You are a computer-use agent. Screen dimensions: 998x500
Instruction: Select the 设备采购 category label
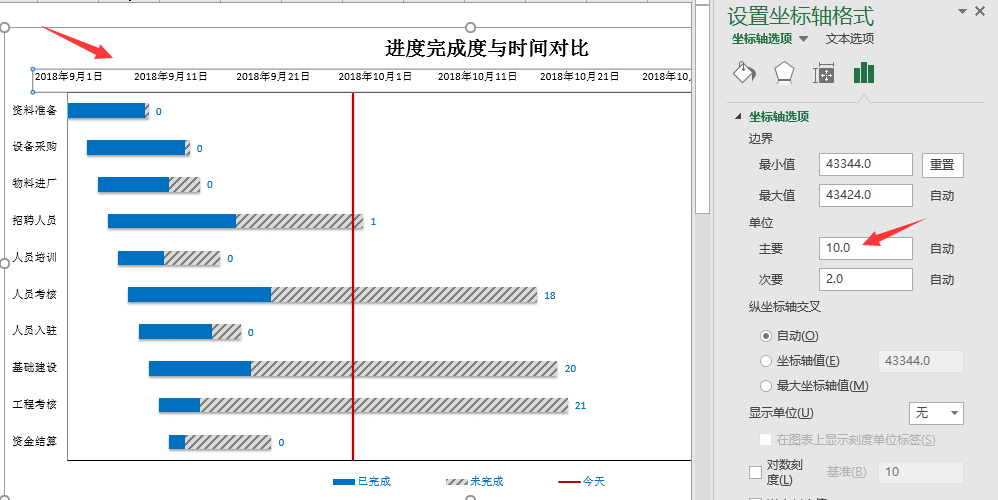[34, 146]
